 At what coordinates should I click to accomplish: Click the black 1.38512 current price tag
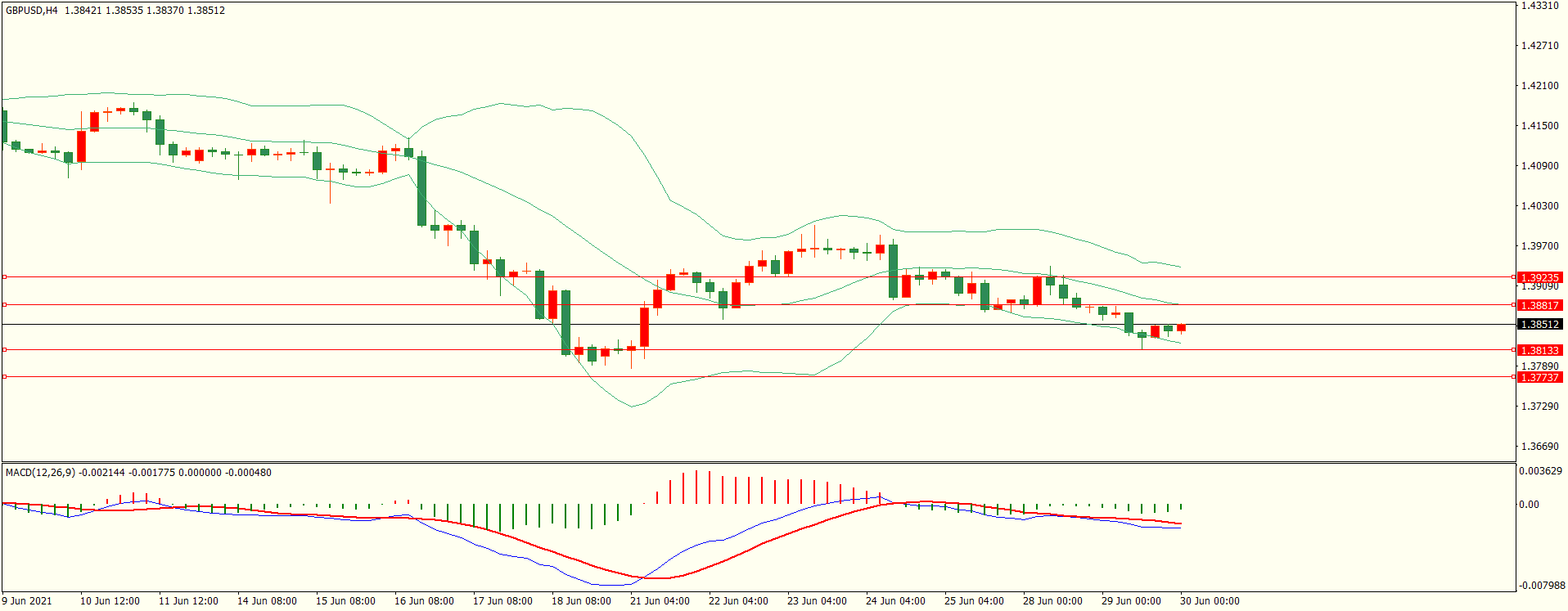tap(1539, 324)
